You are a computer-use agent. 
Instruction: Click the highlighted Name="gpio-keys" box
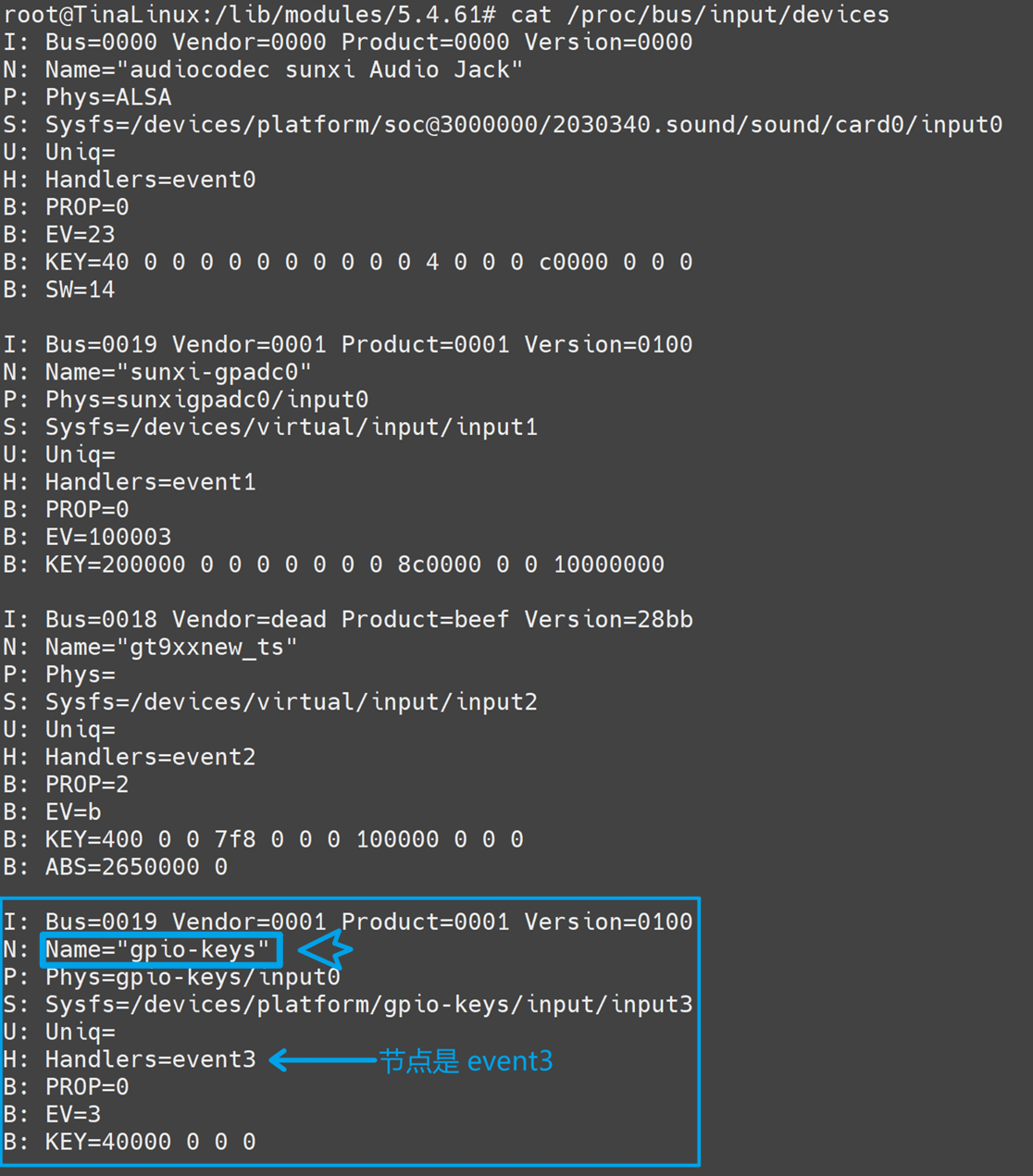click(x=161, y=950)
